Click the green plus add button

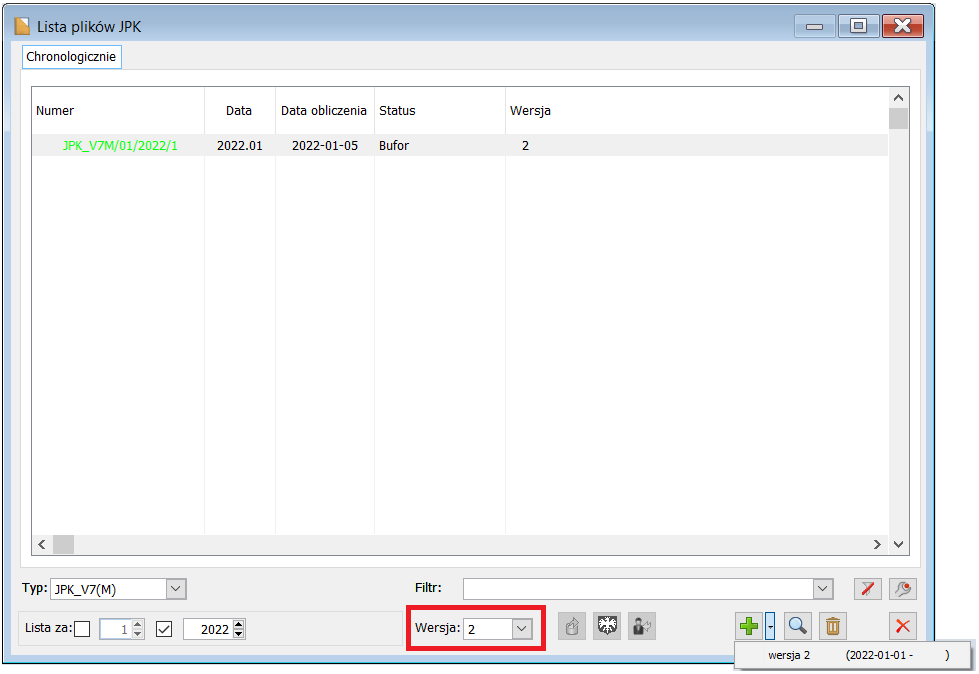point(749,626)
